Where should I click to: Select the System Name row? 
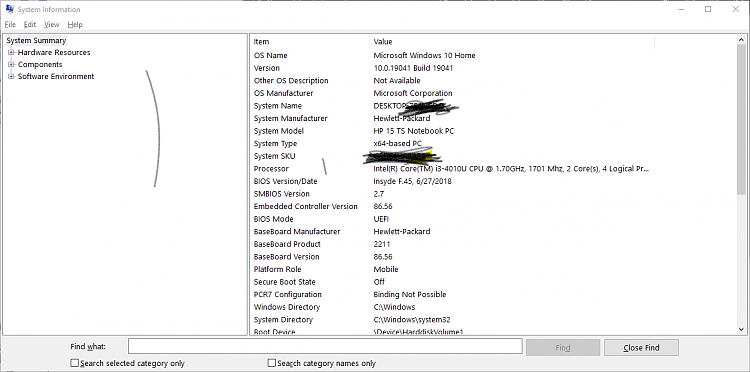[x=452, y=106]
